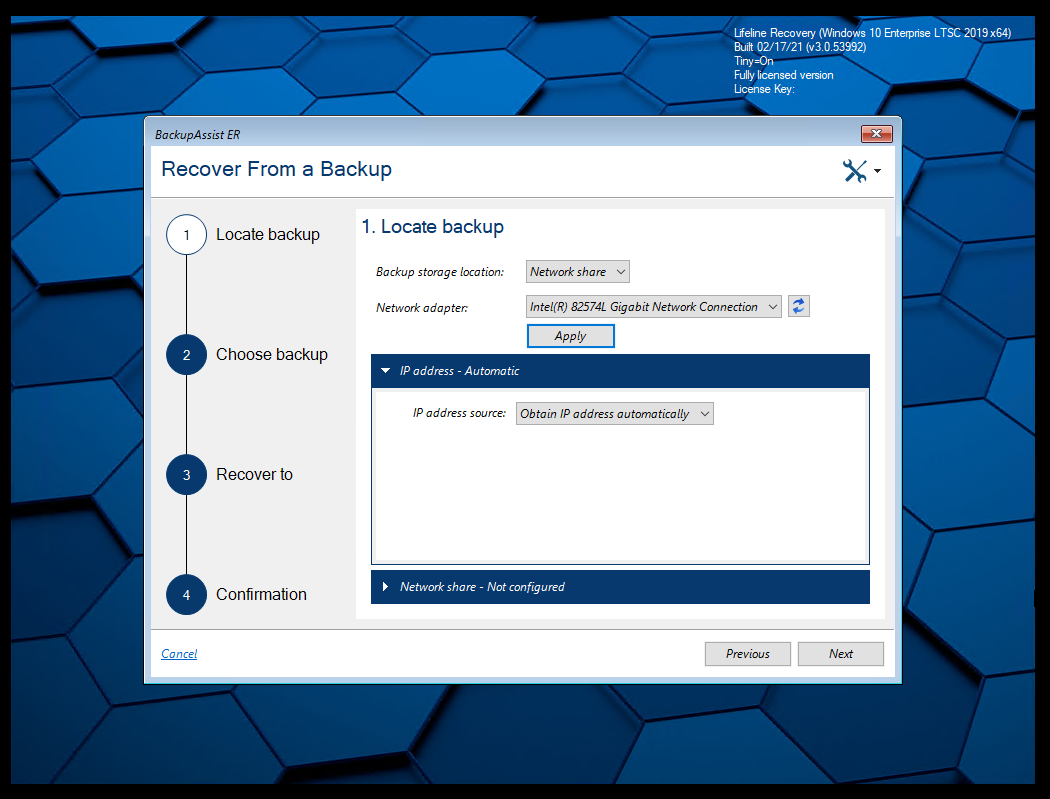
Task: Open the Backup storage location dropdown
Action: [x=577, y=271]
